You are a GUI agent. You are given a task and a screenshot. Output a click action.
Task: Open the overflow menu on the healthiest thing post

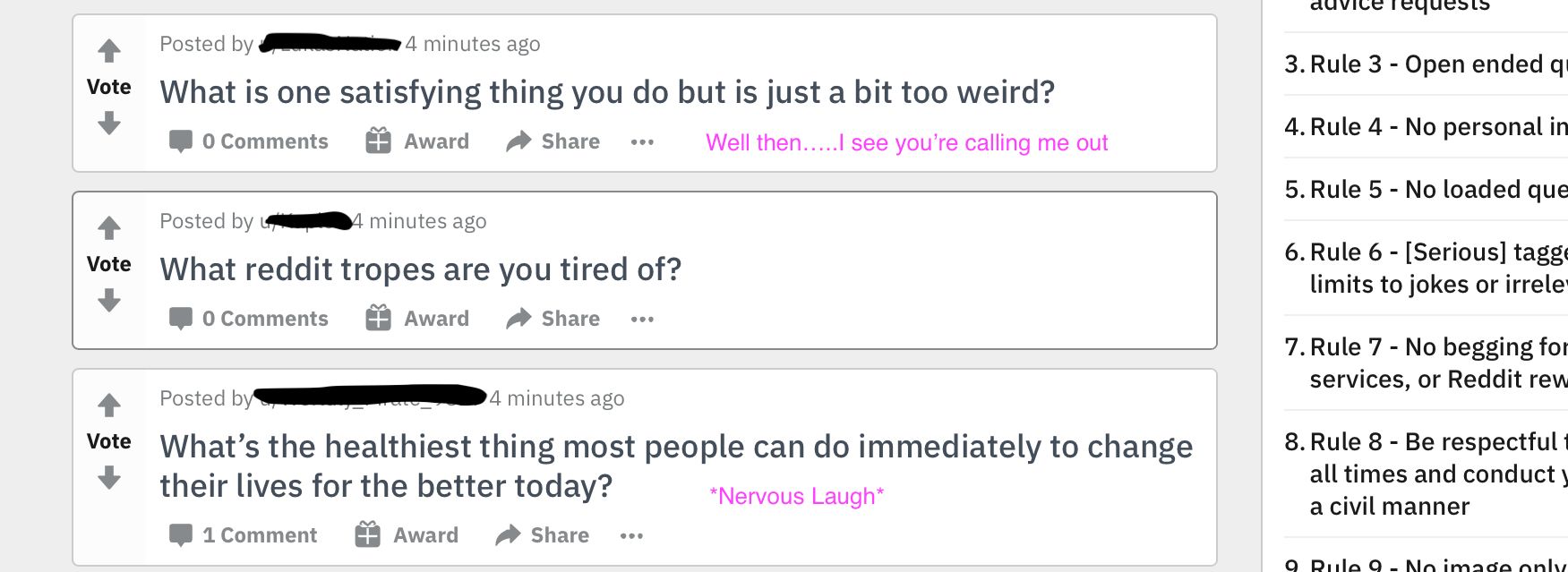[x=632, y=535]
